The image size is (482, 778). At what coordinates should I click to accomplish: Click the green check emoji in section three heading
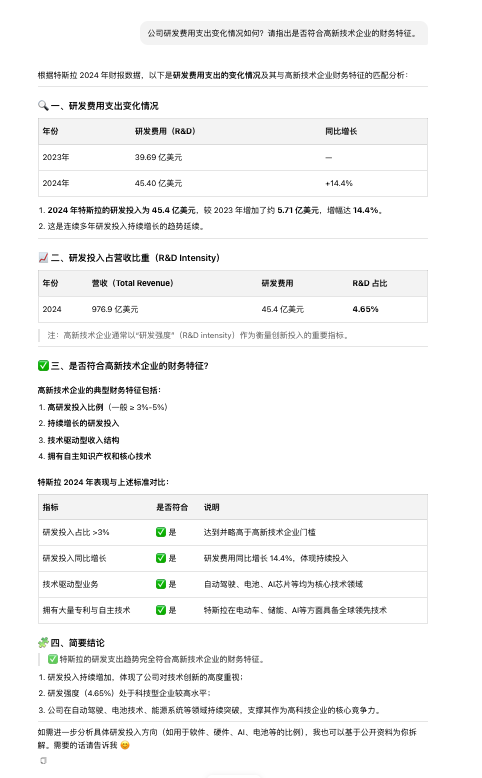[43, 366]
